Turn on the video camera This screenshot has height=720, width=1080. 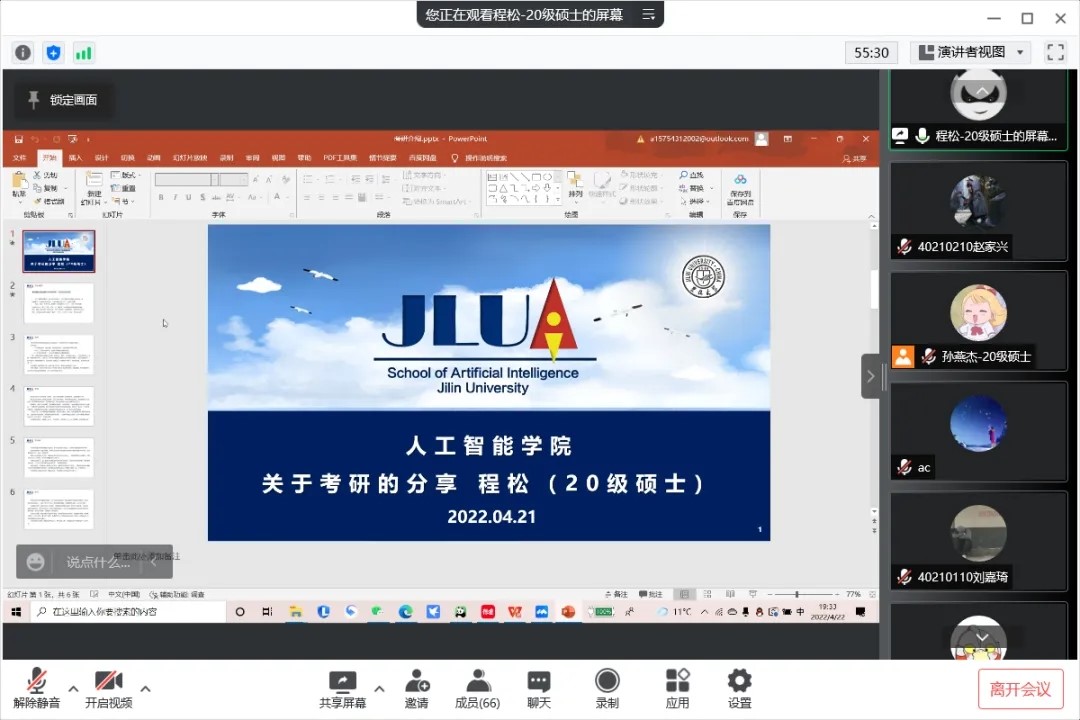108,683
